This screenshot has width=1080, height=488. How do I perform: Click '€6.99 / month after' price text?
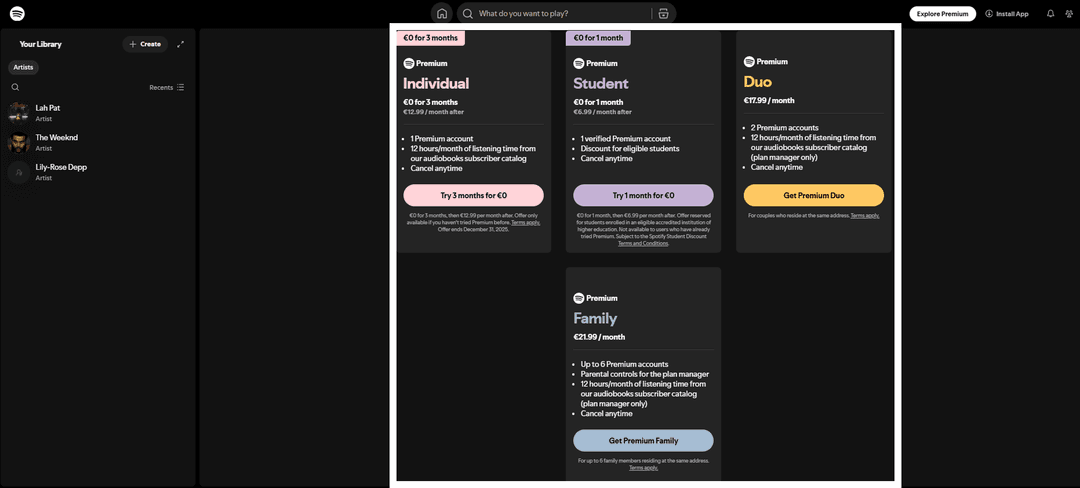pyautogui.click(x=603, y=112)
